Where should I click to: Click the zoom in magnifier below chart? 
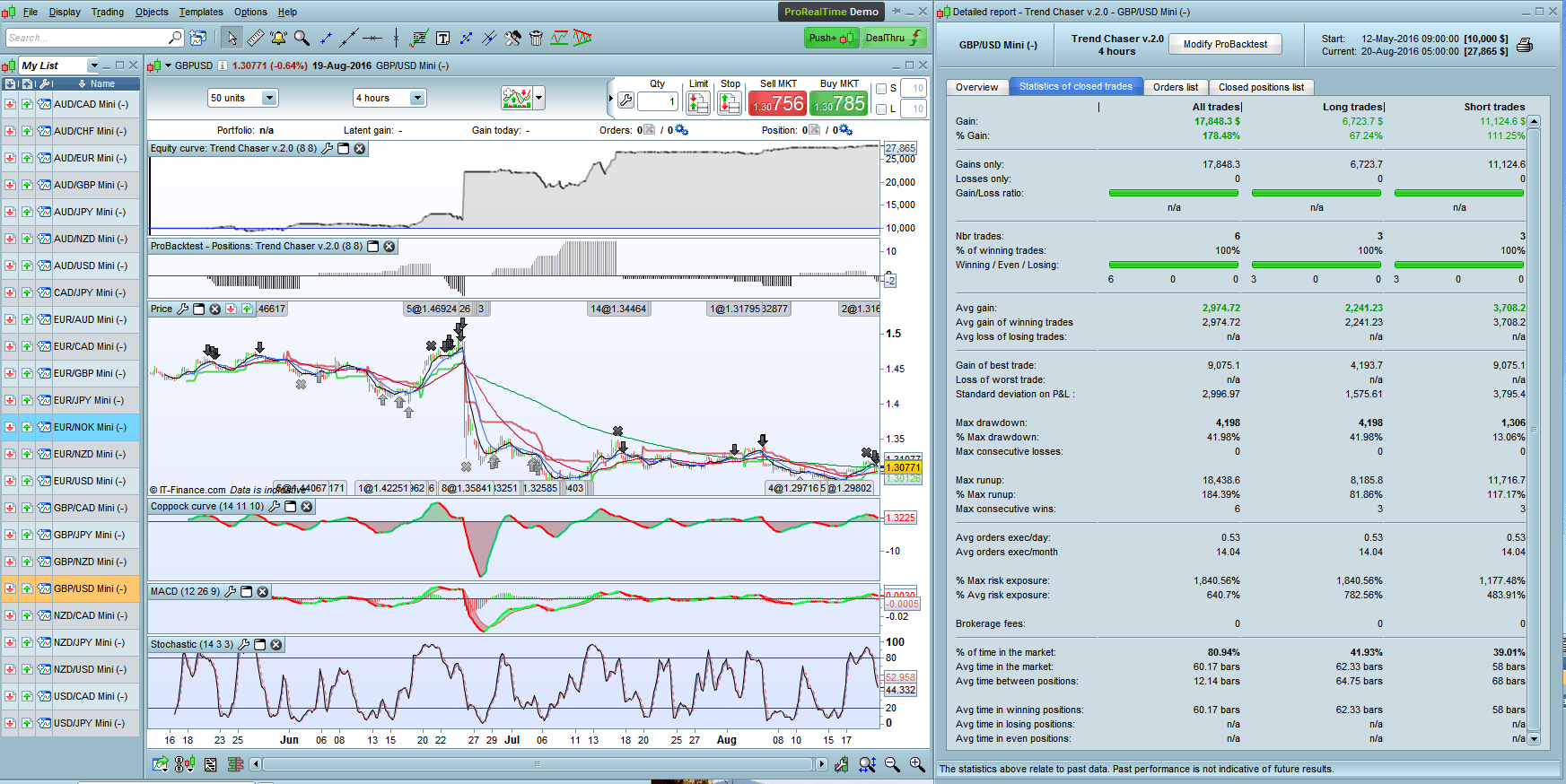[916, 764]
